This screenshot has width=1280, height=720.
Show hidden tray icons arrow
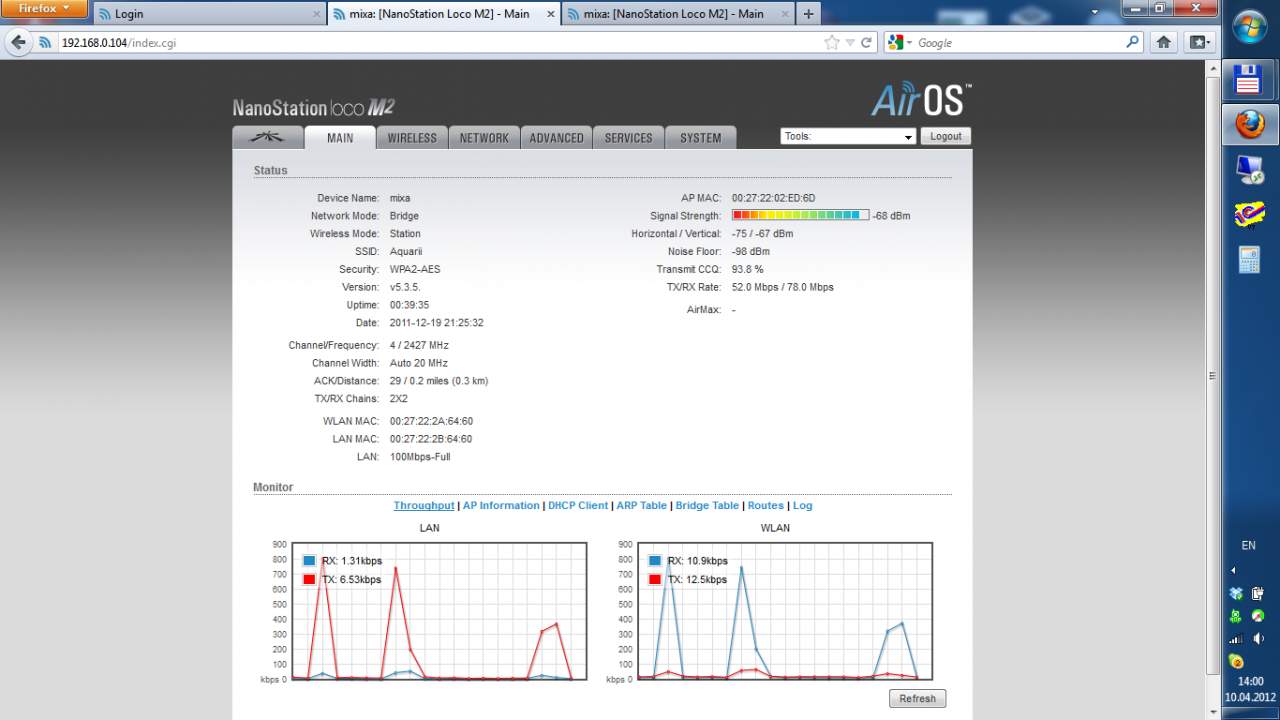[x=1233, y=570]
